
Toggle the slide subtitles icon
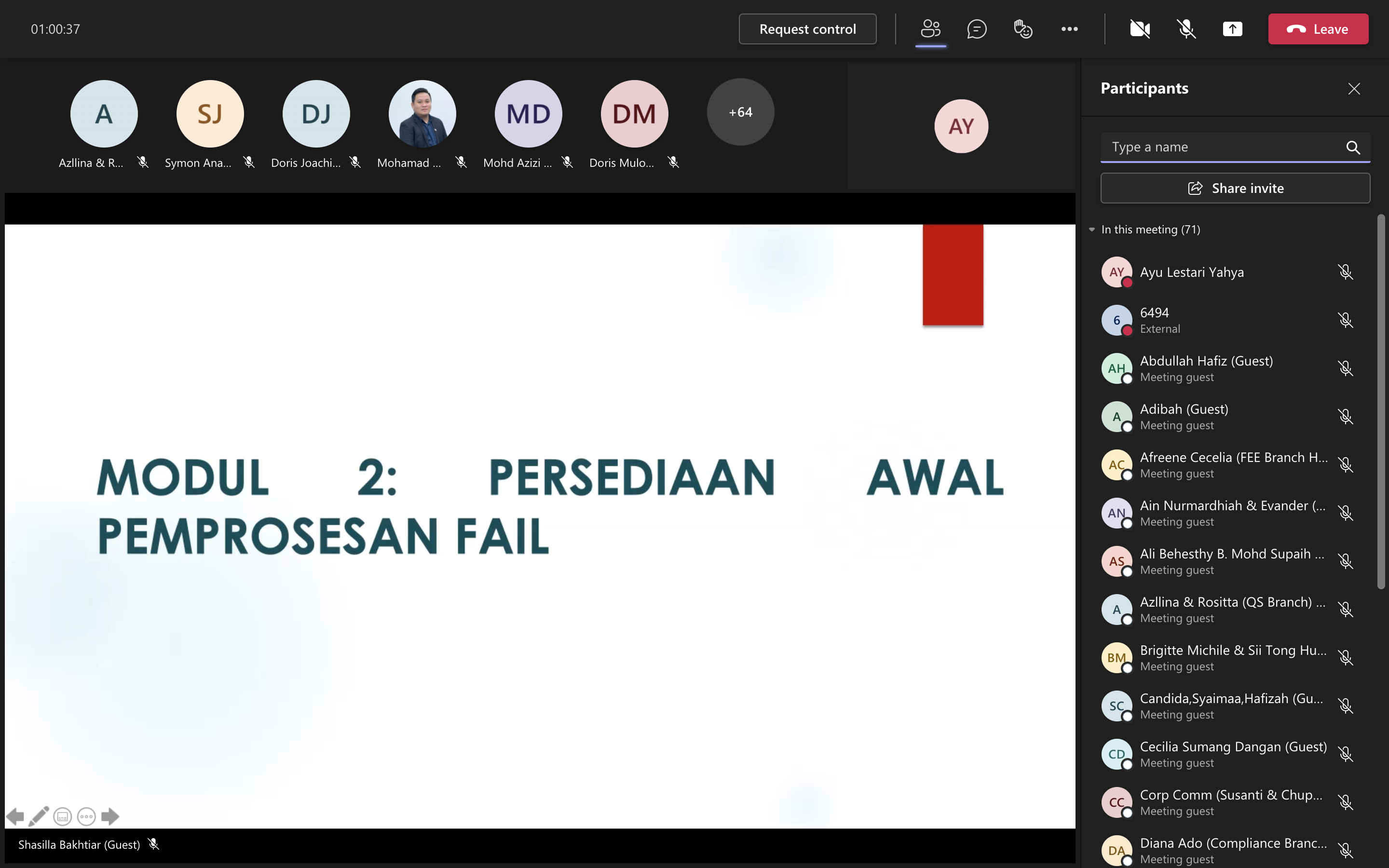pyautogui.click(x=63, y=816)
